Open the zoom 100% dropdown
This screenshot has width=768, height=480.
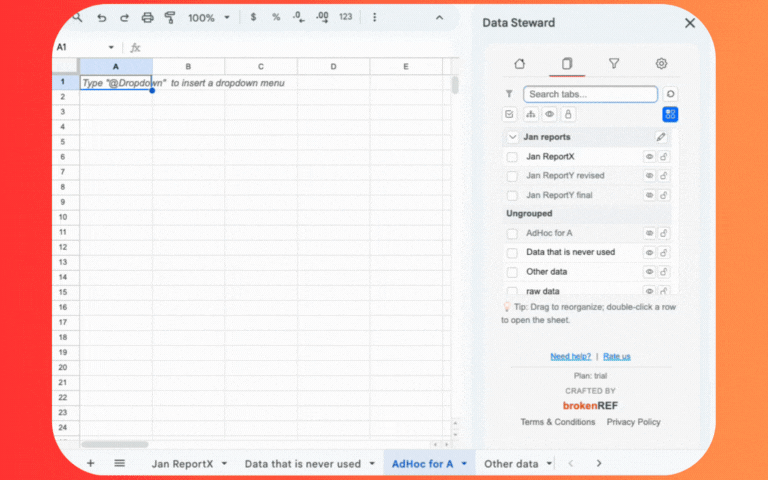(x=209, y=18)
